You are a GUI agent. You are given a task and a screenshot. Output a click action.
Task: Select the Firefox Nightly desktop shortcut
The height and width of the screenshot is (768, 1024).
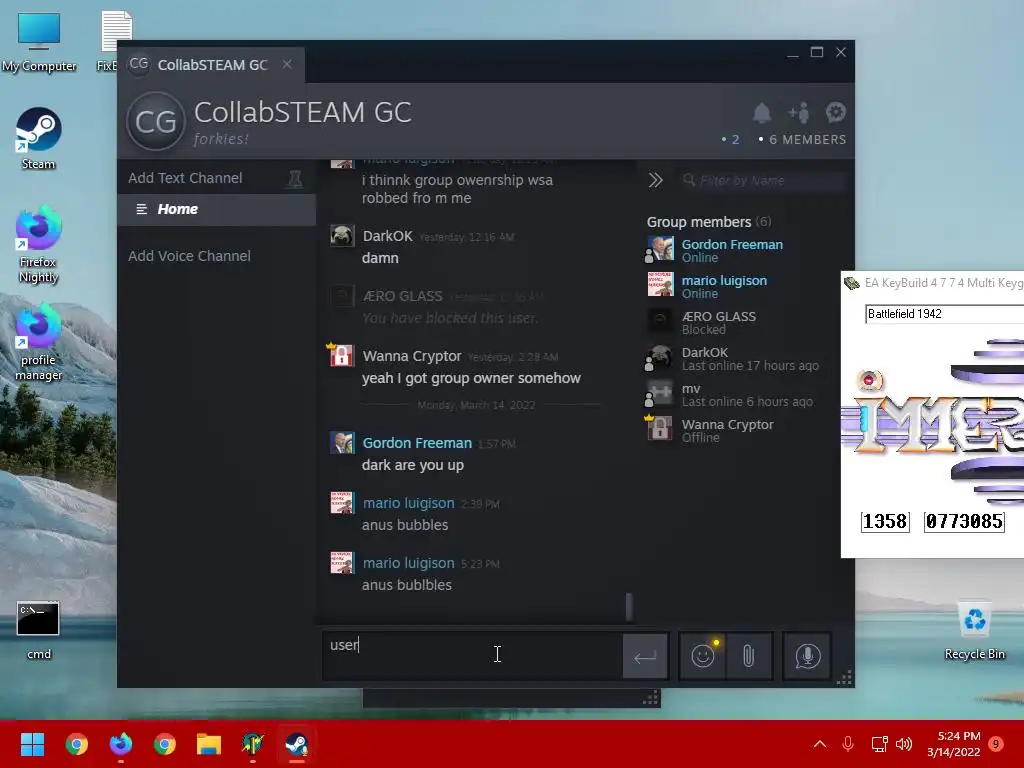pos(39,245)
